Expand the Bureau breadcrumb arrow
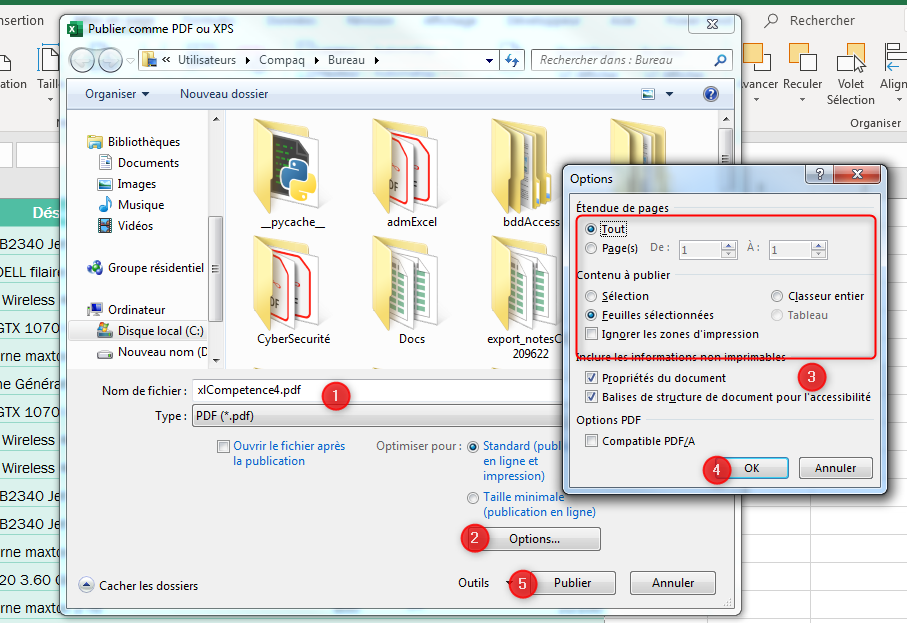Screen dimensions: 907x623 (377, 60)
